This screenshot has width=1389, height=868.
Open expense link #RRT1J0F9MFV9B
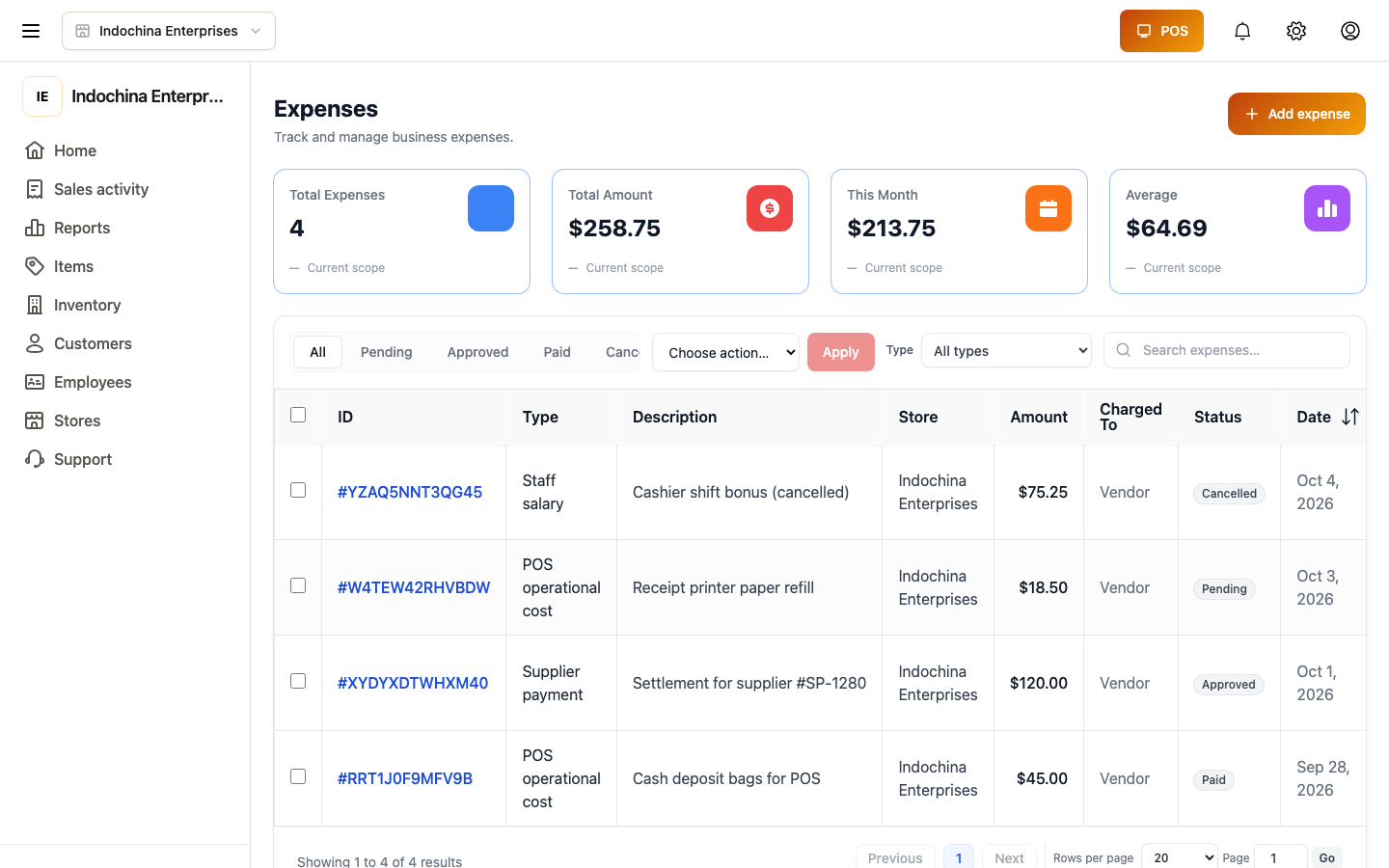pyautogui.click(x=405, y=778)
